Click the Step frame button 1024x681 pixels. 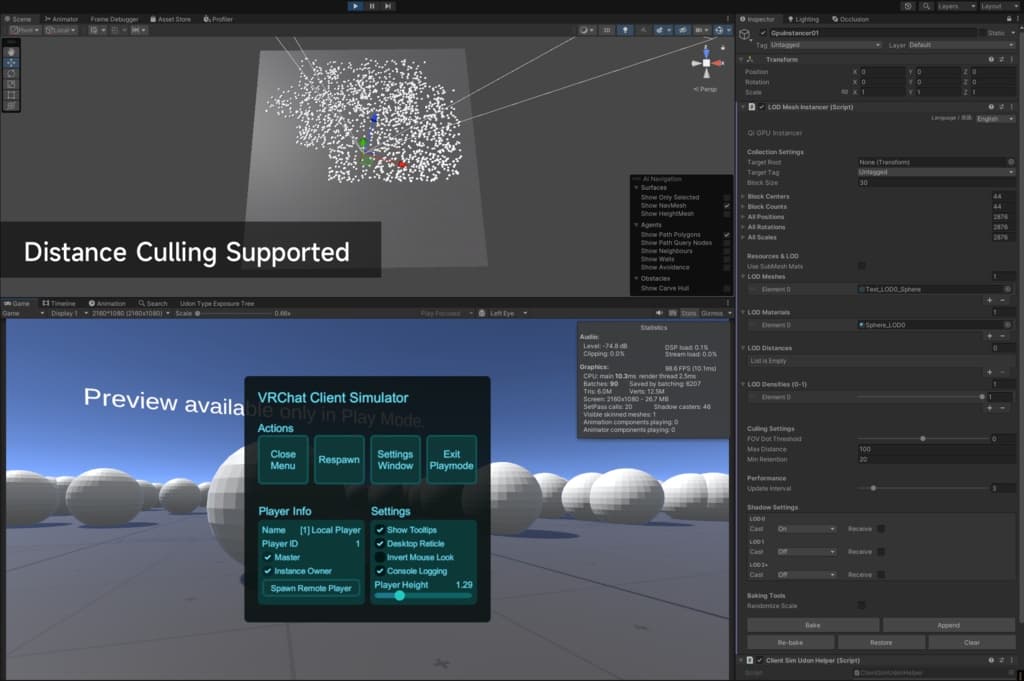point(389,6)
